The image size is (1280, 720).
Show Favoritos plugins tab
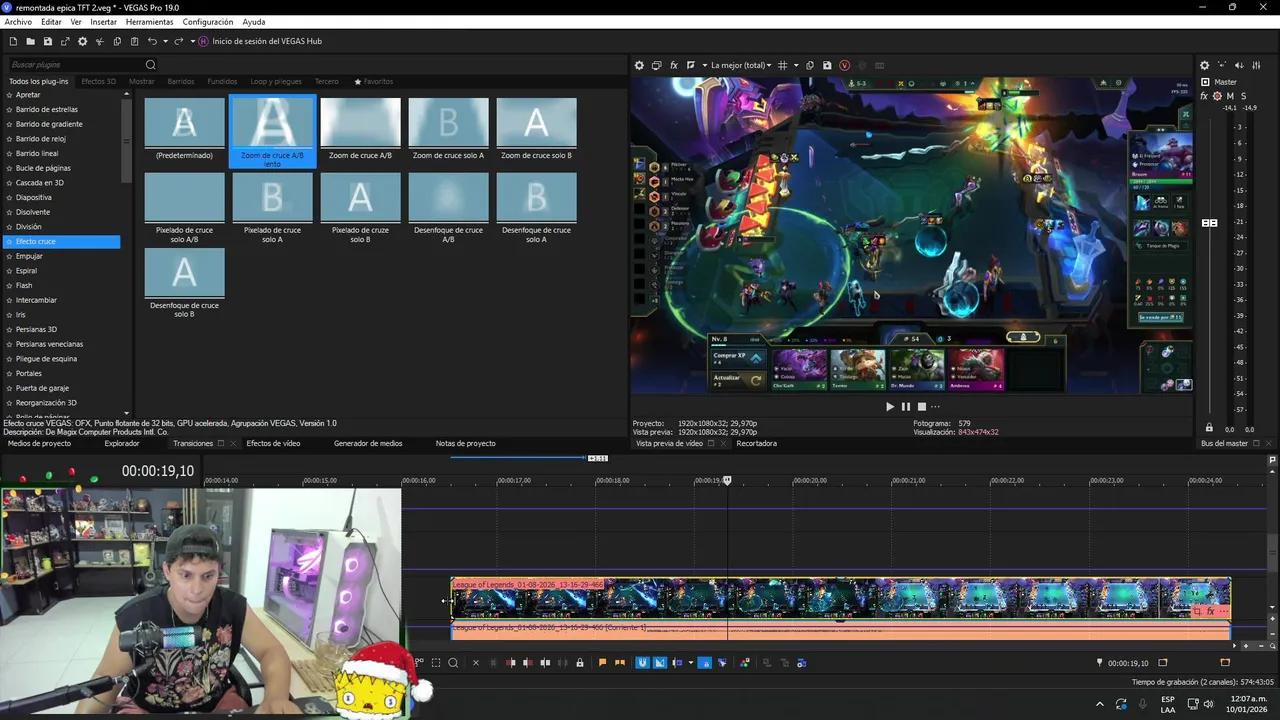[374, 82]
